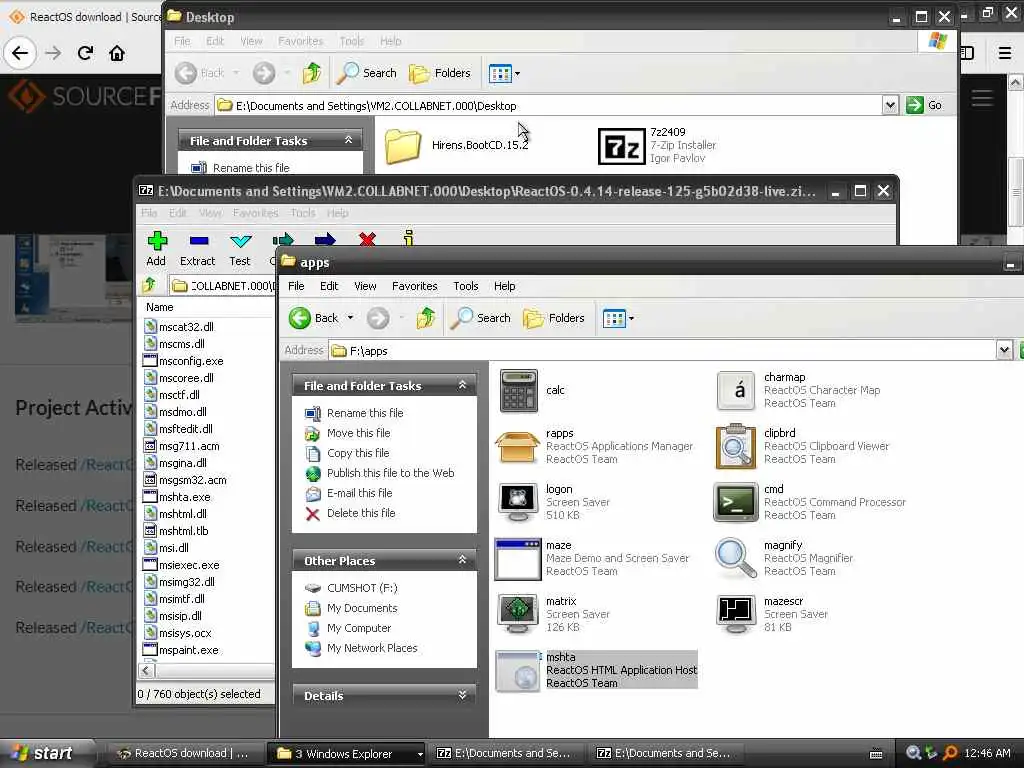Click the 7-Zip up-folder icon
This screenshot has width=1024, height=768.
coord(150,285)
